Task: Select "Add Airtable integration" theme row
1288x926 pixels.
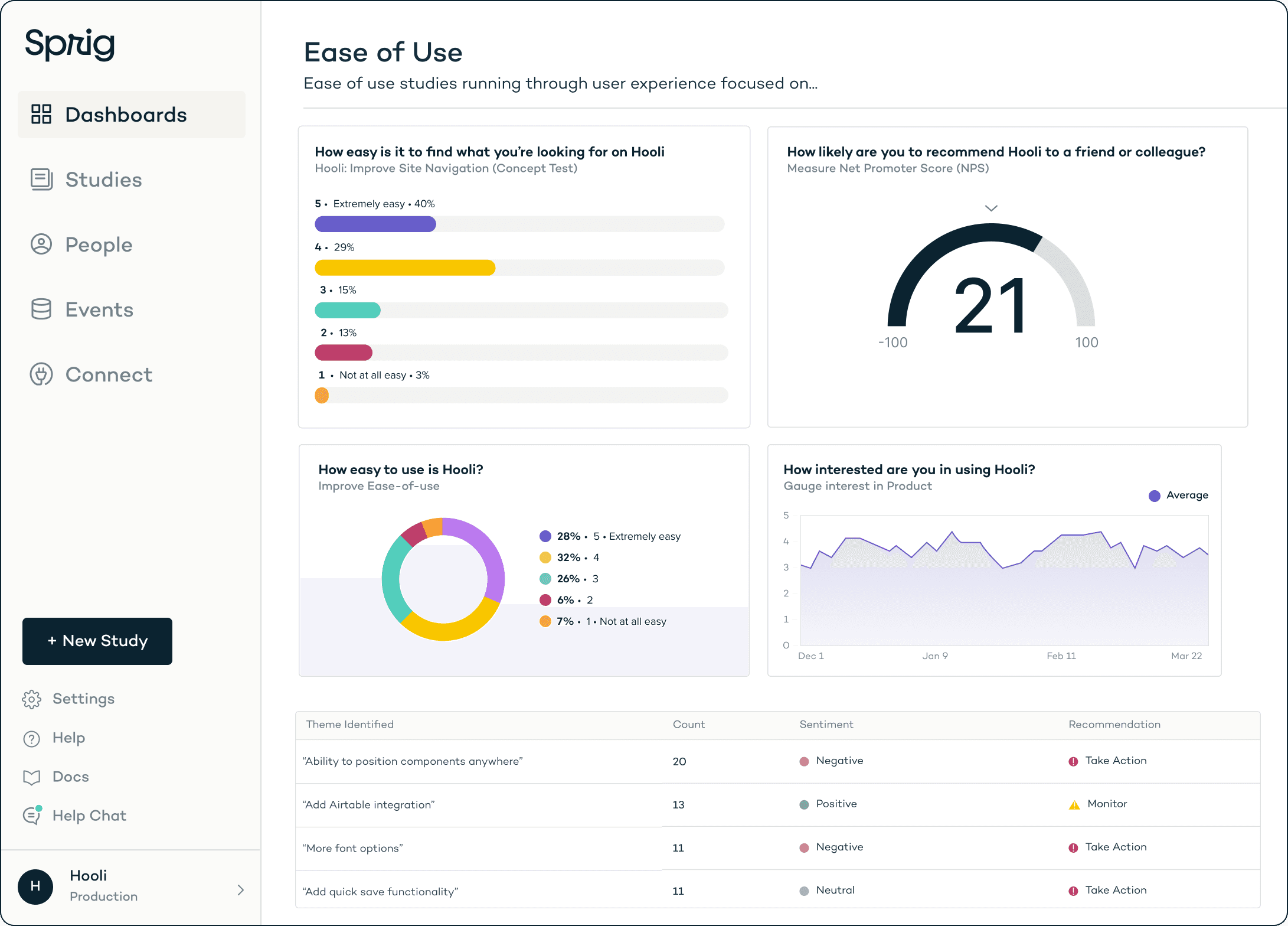Action: tap(368, 804)
